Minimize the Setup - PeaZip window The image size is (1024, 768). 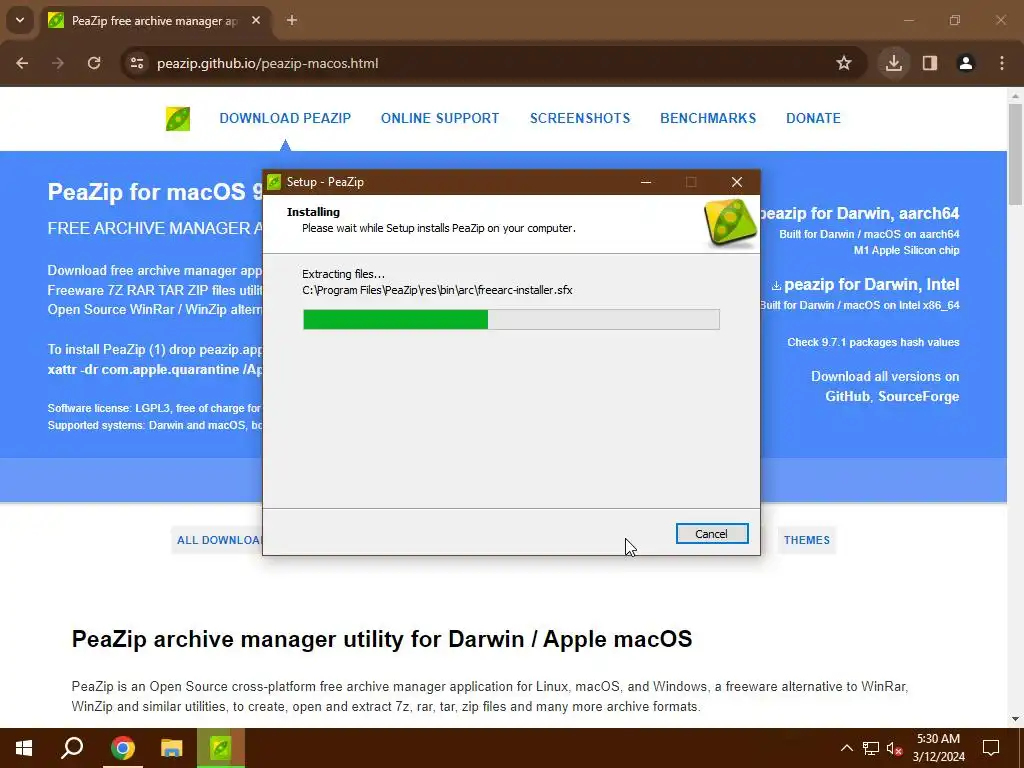pyautogui.click(x=646, y=182)
